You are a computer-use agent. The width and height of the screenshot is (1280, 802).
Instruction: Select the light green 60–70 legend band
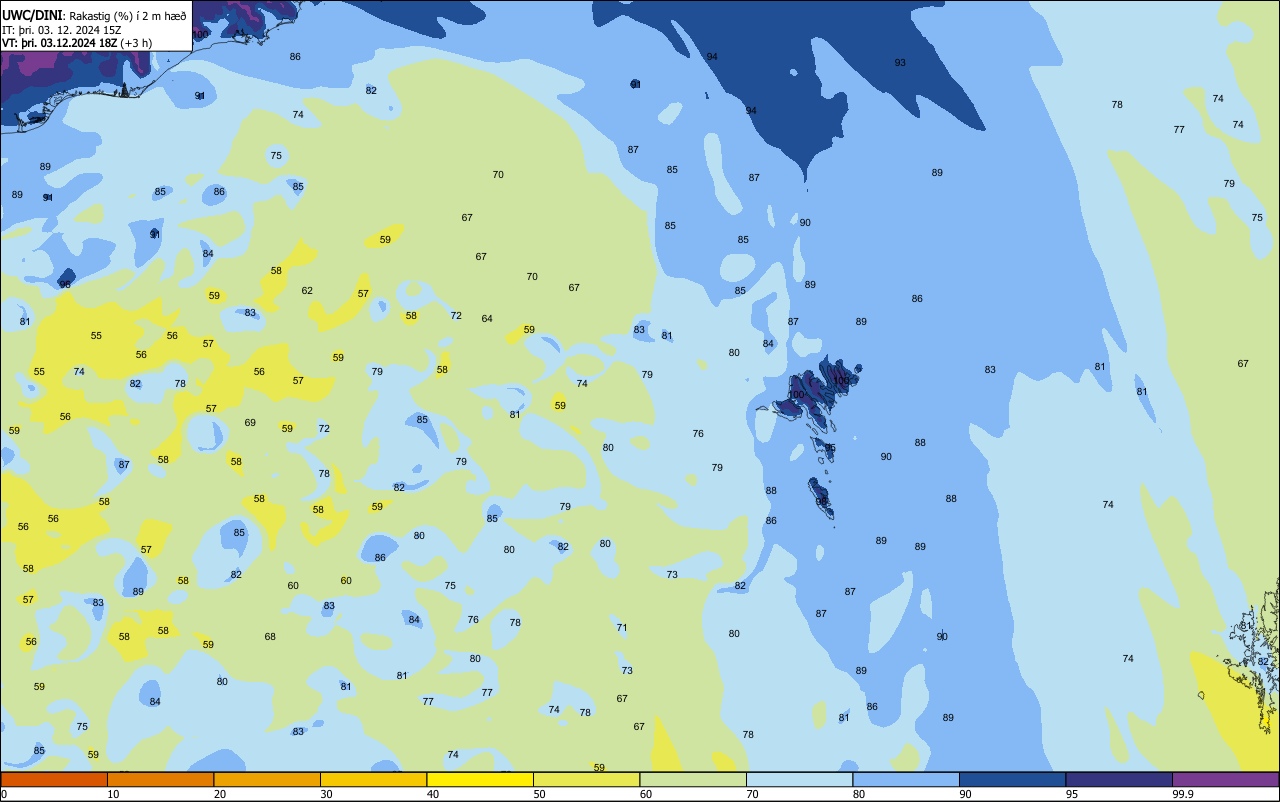pos(693,779)
